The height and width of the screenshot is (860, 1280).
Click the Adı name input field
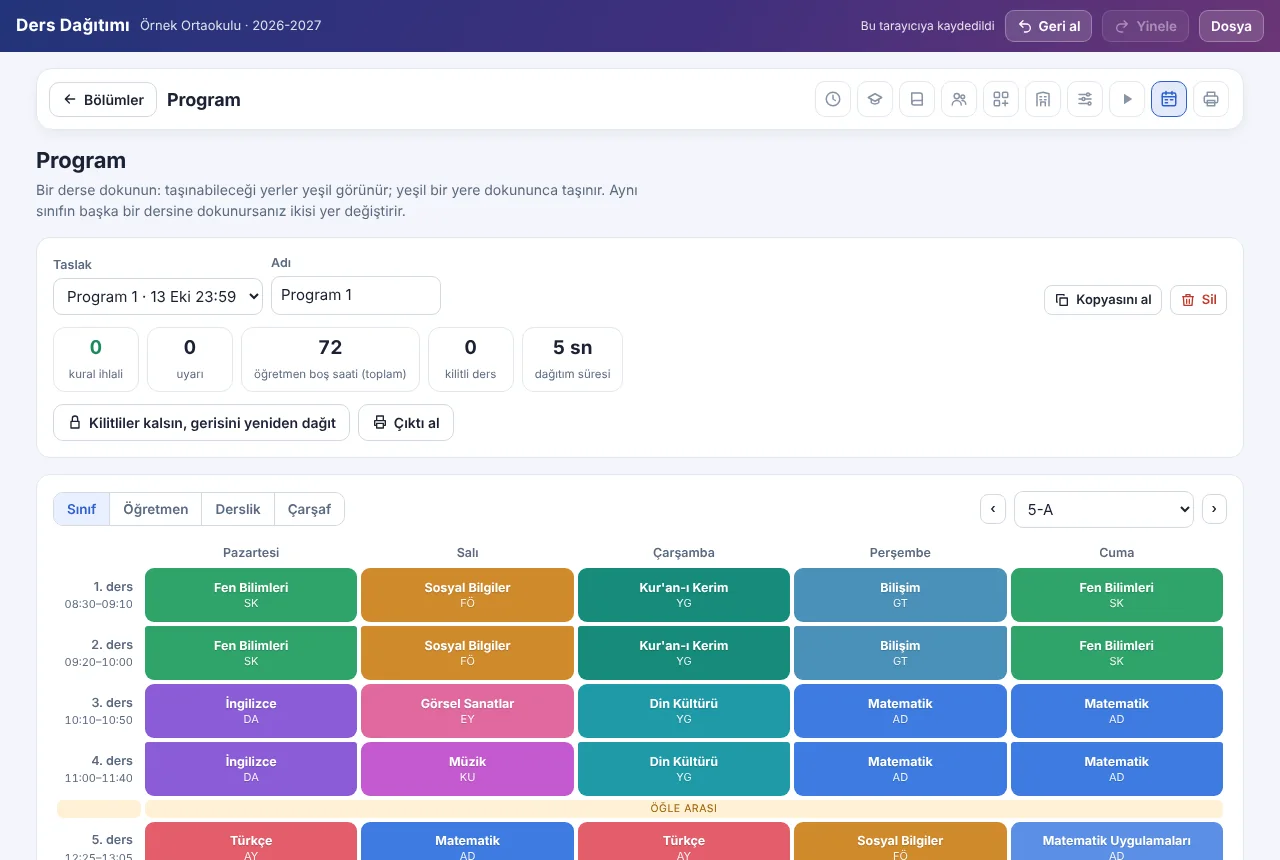[356, 295]
